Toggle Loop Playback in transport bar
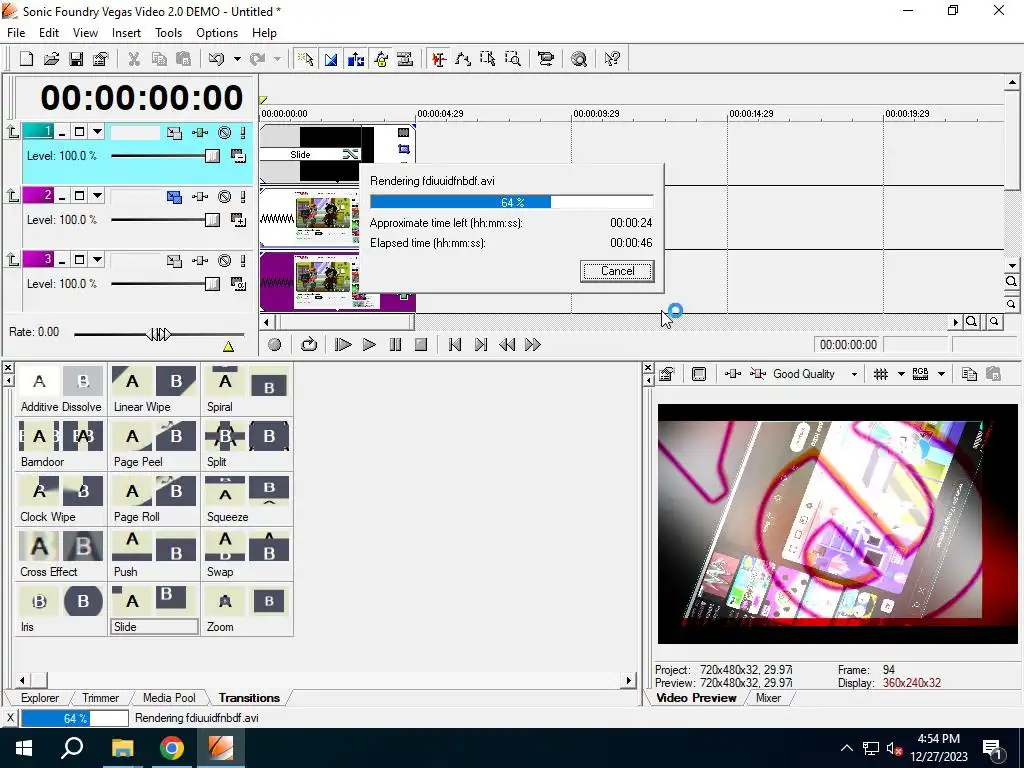 [x=309, y=345]
